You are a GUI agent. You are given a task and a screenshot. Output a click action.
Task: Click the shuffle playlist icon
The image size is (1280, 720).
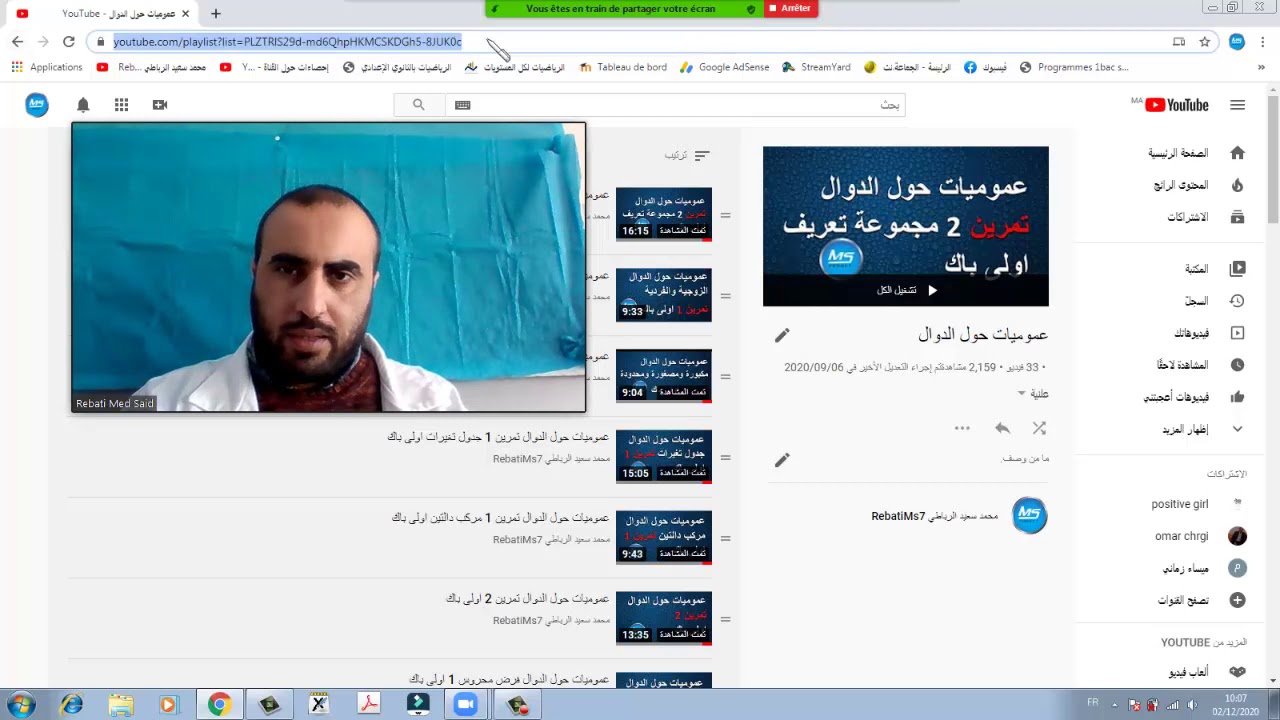click(x=1039, y=428)
